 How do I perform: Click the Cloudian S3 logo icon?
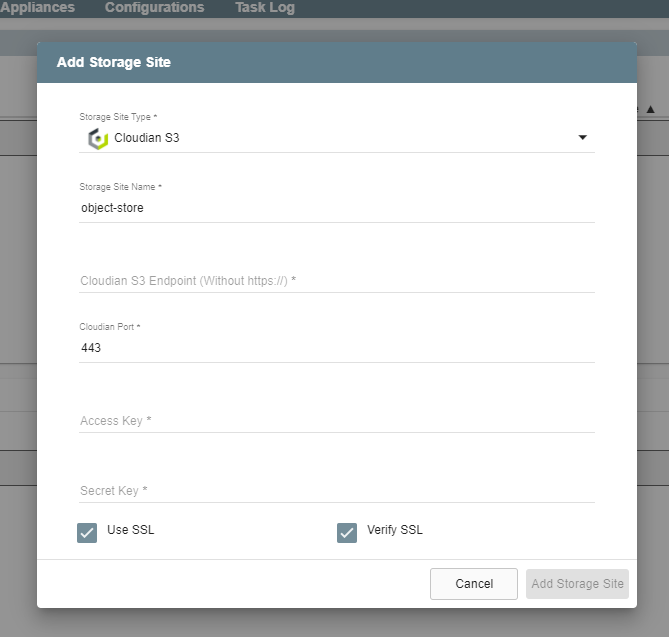click(x=97, y=138)
